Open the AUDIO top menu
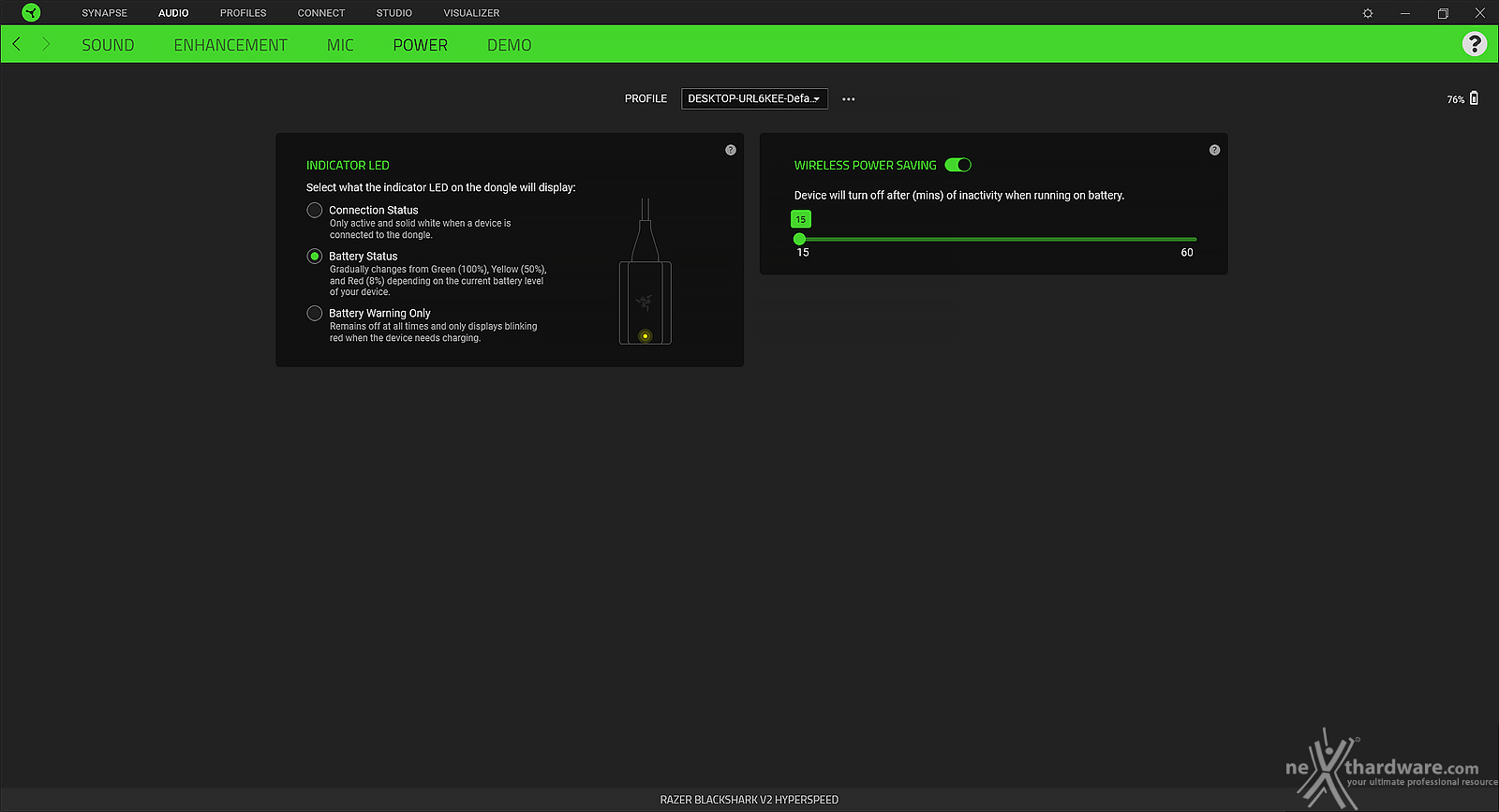1499x812 pixels. tap(173, 13)
